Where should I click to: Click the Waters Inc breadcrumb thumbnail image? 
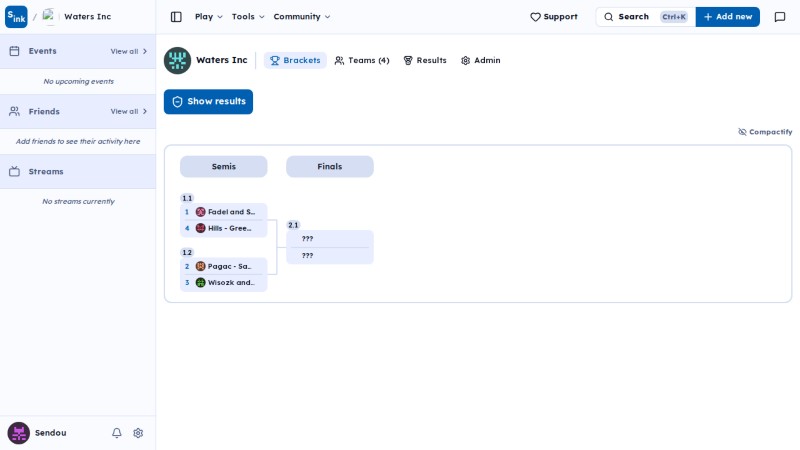click(x=48, y=16)
